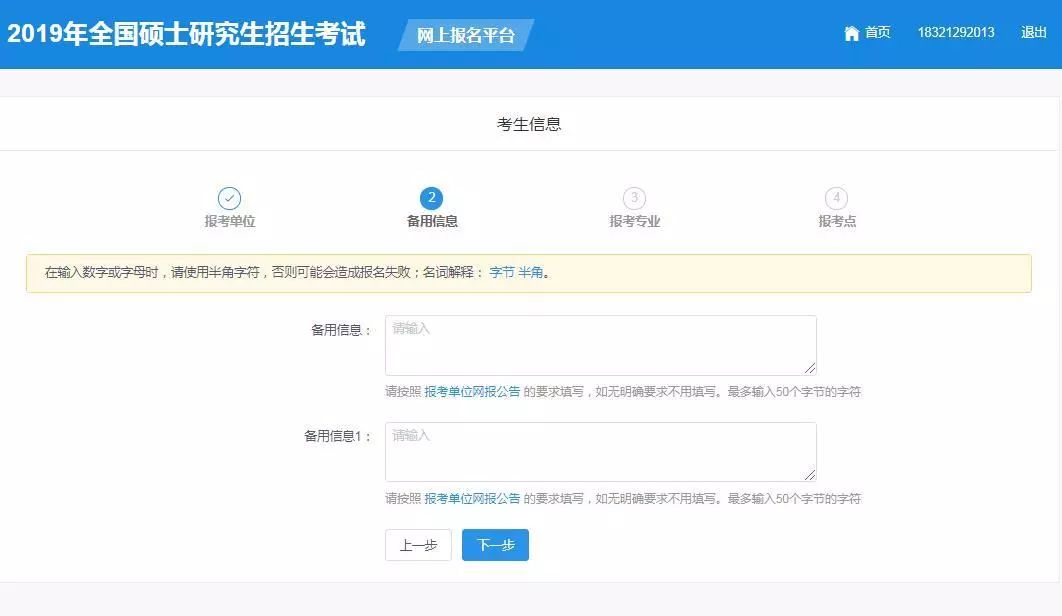This screenshot has width=1062, height=616.
Task: Click the resize handle of 备用信息1 textarea
Action: click(810, 475)
